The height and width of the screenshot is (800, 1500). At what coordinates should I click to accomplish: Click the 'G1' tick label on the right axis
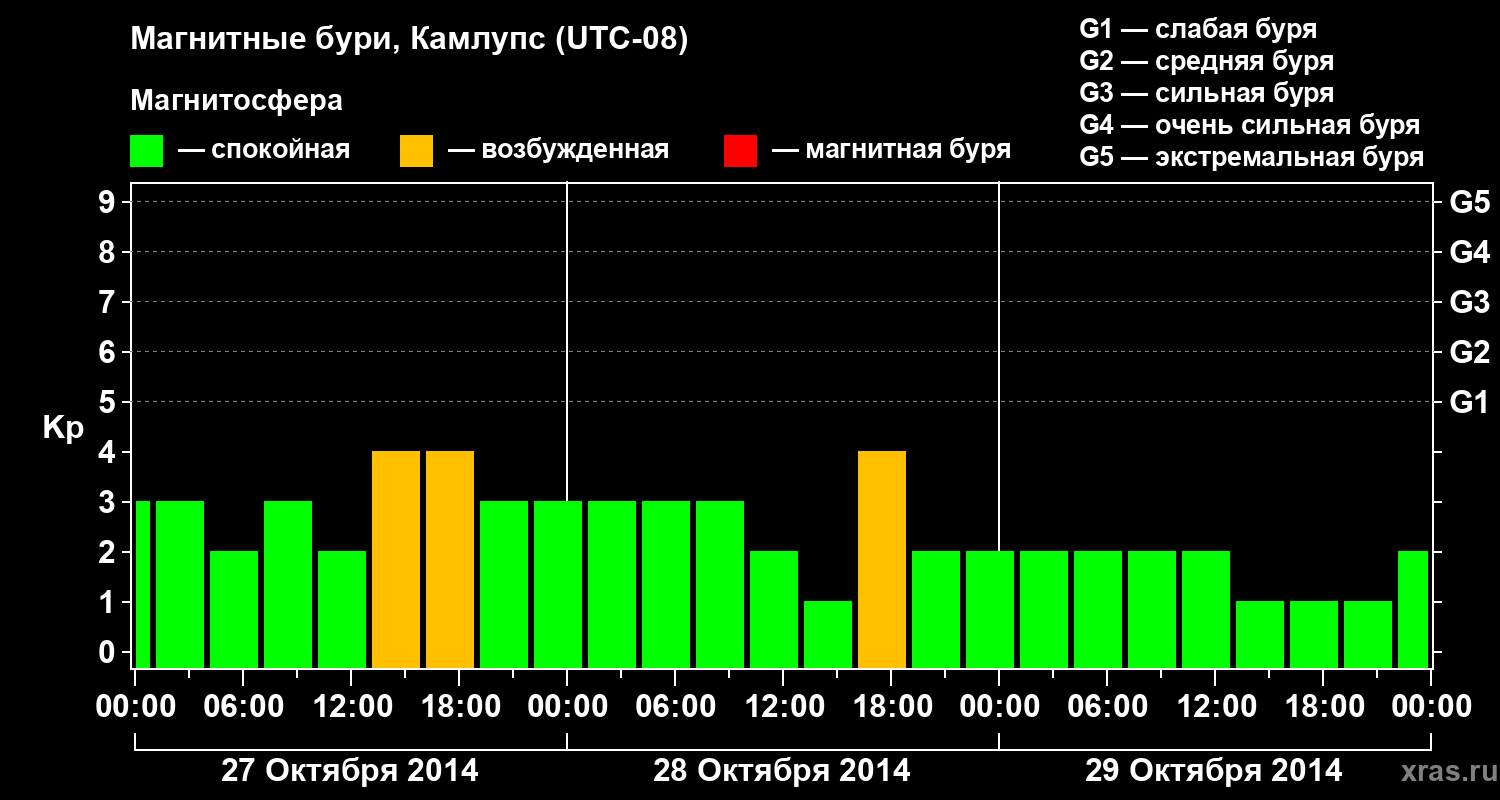1469,402
